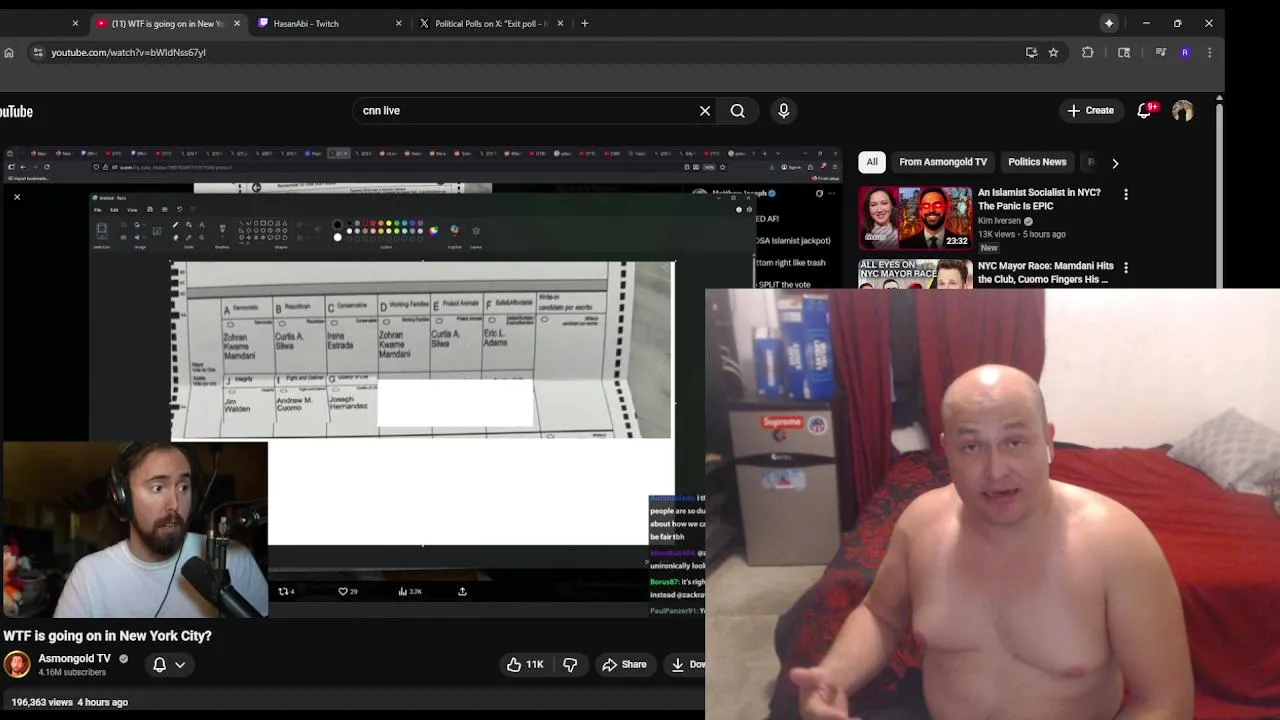Open 'An Islamist Socialist in NYC?' title link

click(x=1039, y=199)
